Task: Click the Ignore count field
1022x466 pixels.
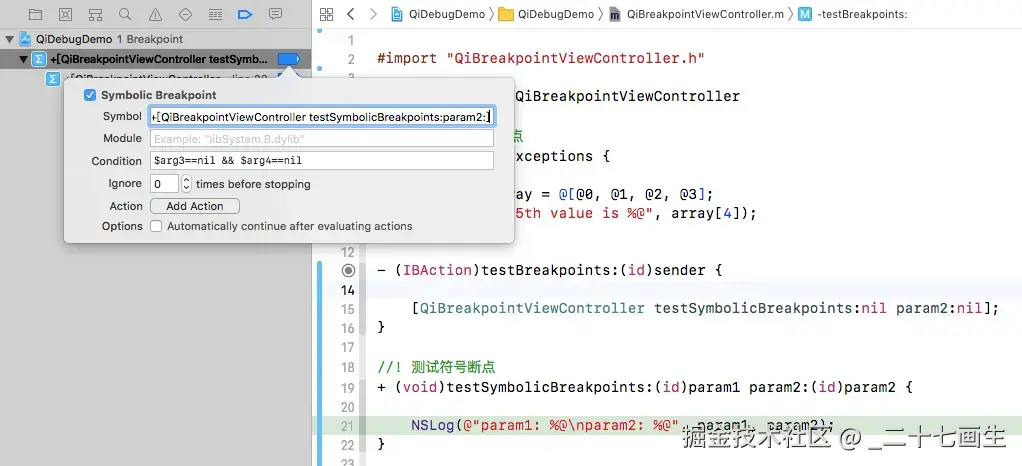Action: [164, 184]
